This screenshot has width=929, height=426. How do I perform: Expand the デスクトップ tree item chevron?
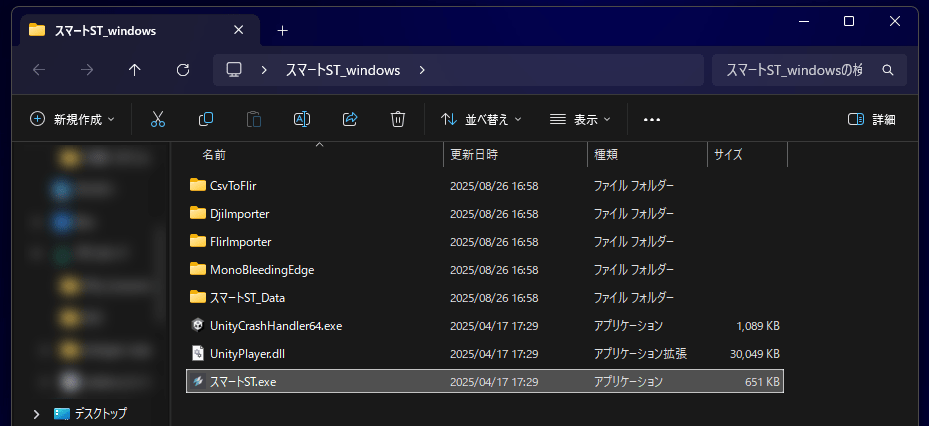point(37,413)
